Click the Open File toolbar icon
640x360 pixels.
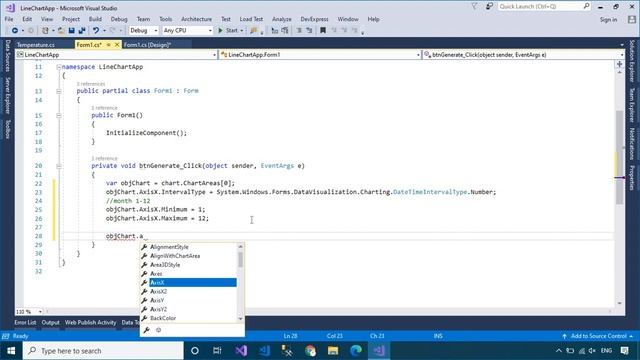pyautogui.click(x=61, y=31)
